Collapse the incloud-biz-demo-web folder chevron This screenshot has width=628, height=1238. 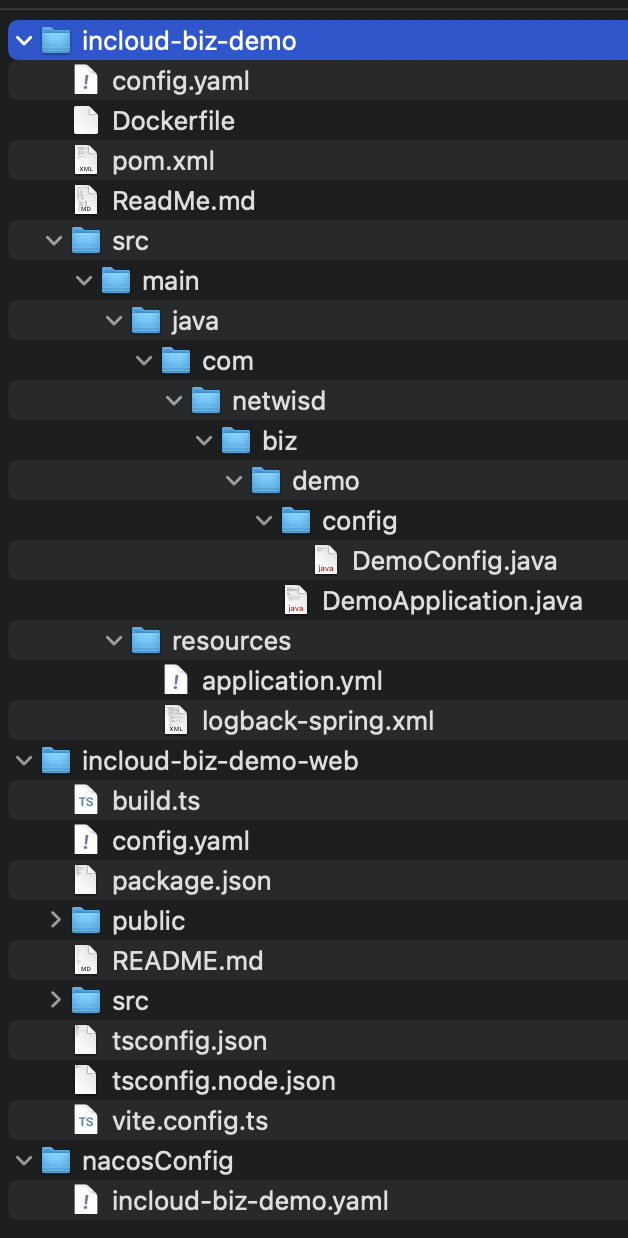(25, 761)
